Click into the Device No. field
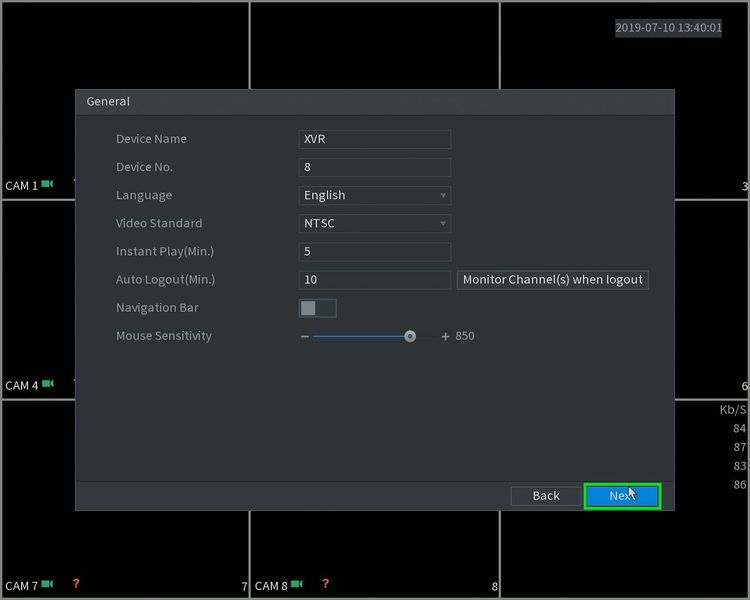750x600 pixels. (x=375, y=167)
